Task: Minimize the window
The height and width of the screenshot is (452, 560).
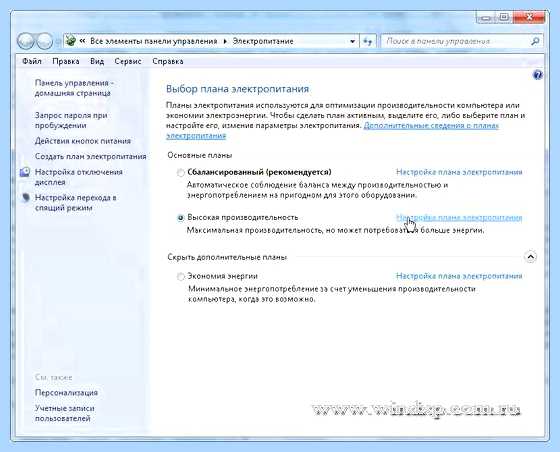Action: tap(486, 17)
